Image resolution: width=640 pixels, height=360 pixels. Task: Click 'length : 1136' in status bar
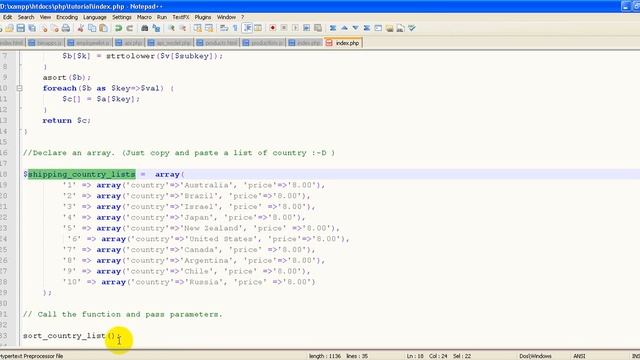tap(324, 356)
